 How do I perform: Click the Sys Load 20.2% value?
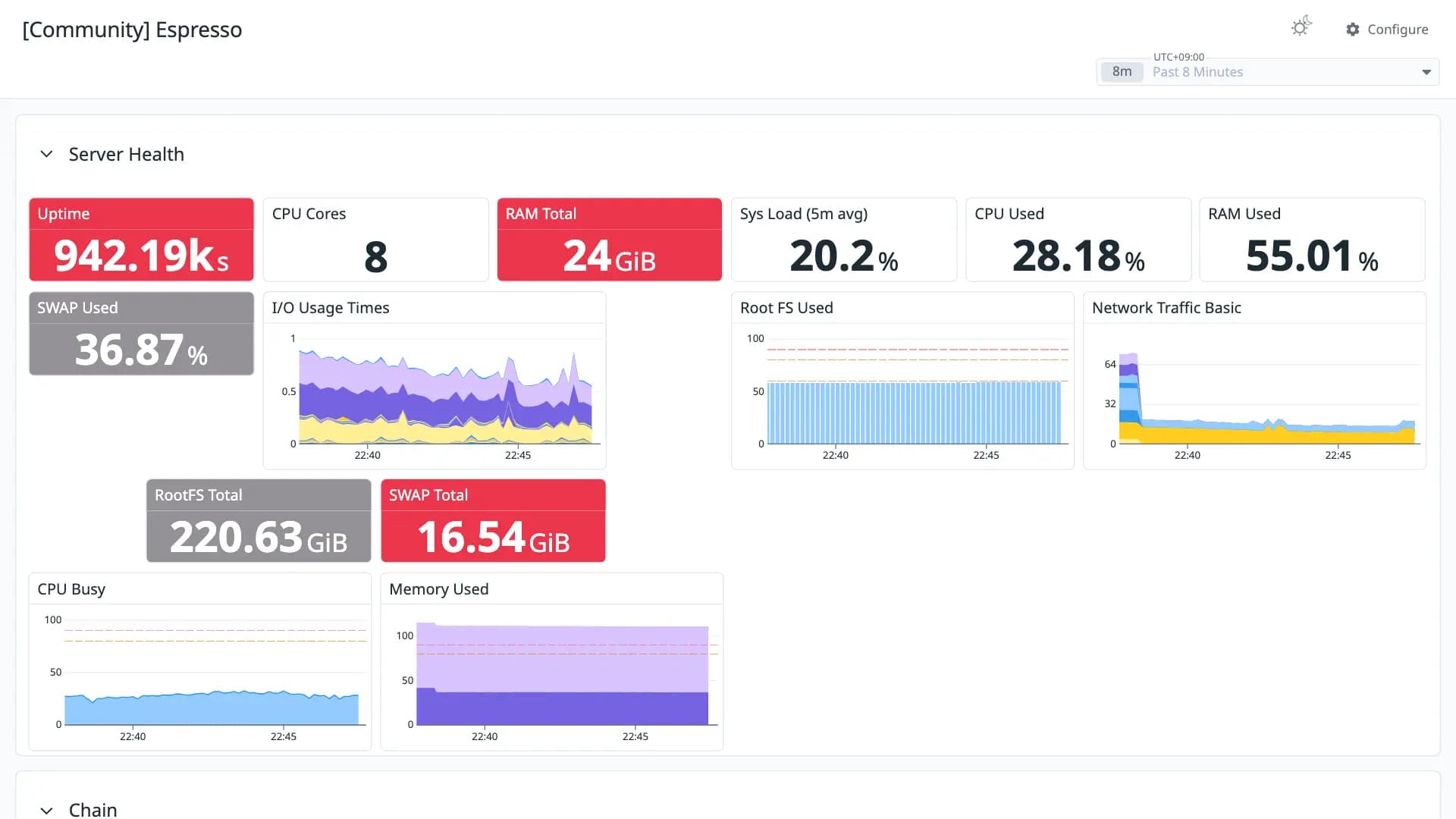coord(844,256)
